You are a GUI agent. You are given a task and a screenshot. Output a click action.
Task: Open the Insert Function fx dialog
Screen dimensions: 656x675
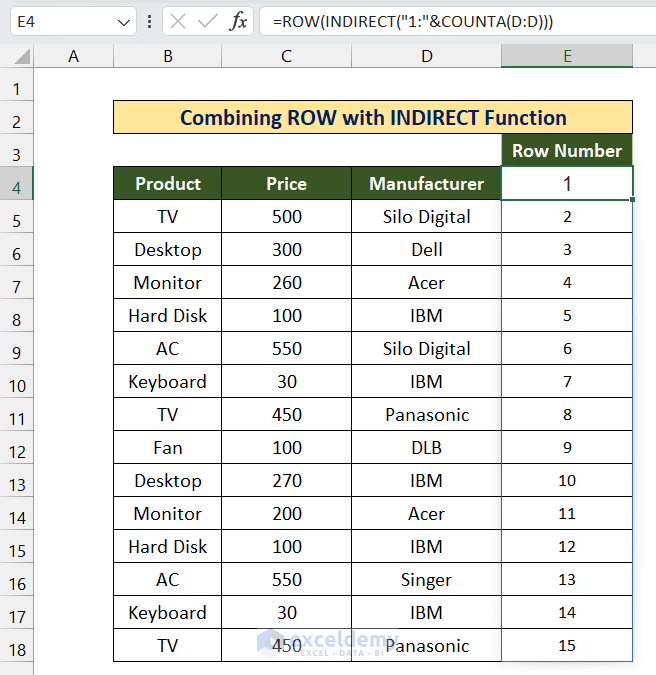pos(238,21)
